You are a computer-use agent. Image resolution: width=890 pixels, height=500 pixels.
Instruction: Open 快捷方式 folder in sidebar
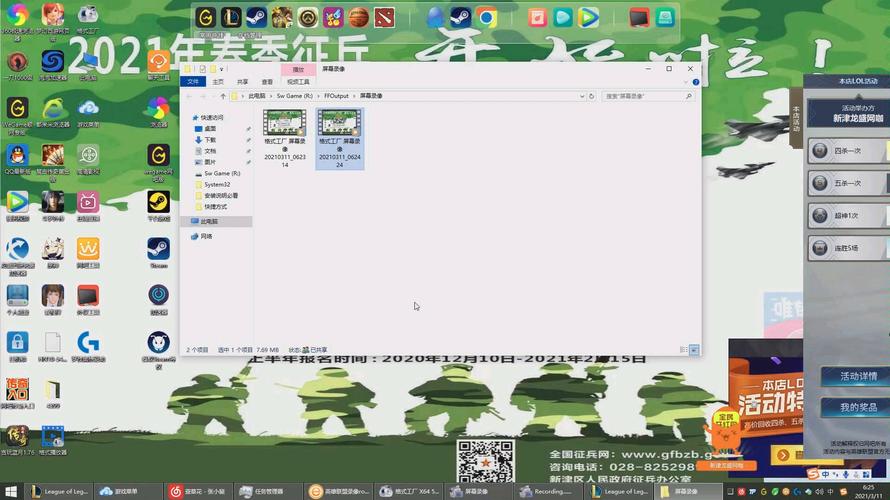click(211, 207)
